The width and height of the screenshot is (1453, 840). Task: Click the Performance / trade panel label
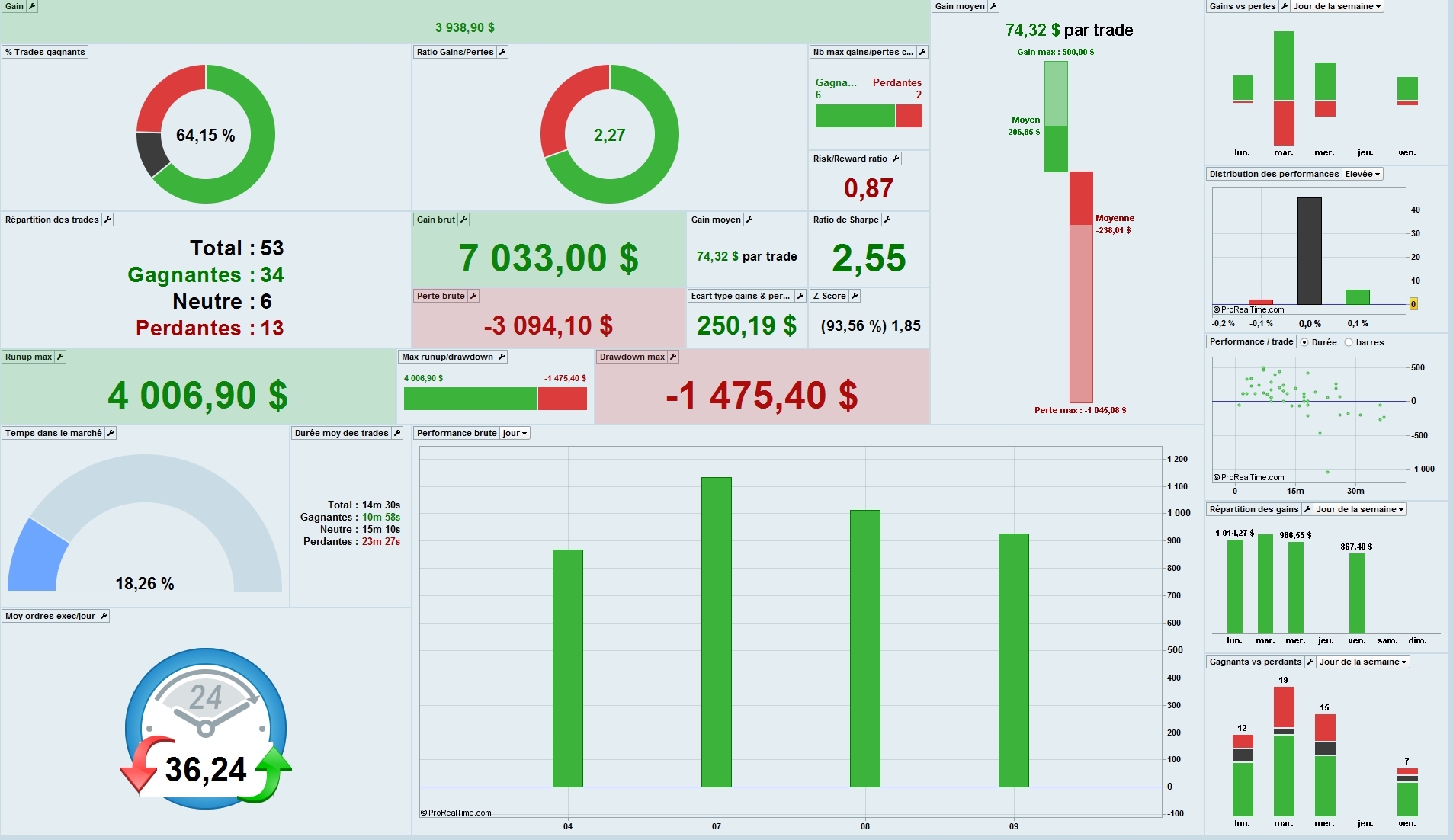point(1251,341)
